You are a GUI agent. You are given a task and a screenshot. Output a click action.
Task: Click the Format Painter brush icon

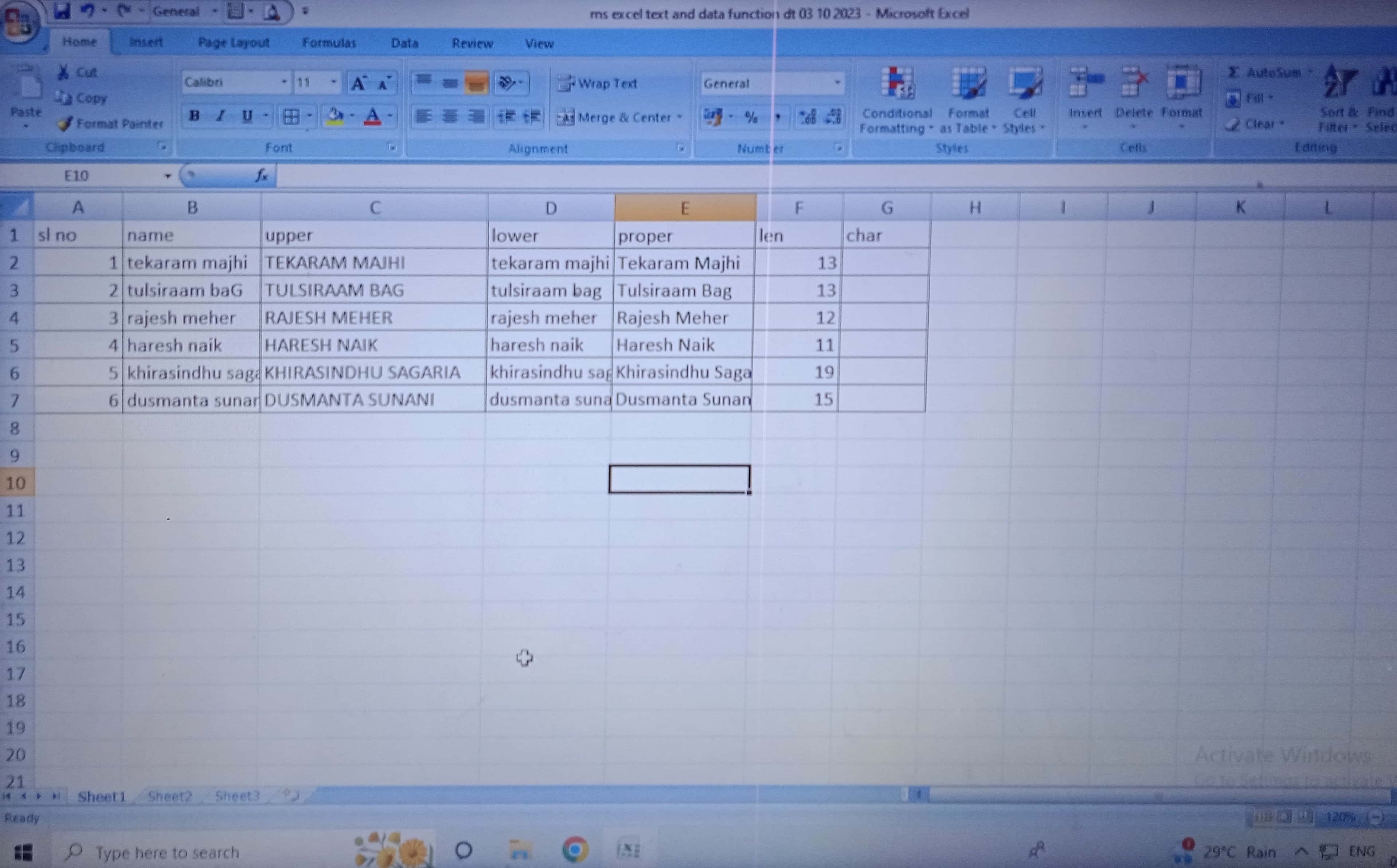(x=66, y=123)
